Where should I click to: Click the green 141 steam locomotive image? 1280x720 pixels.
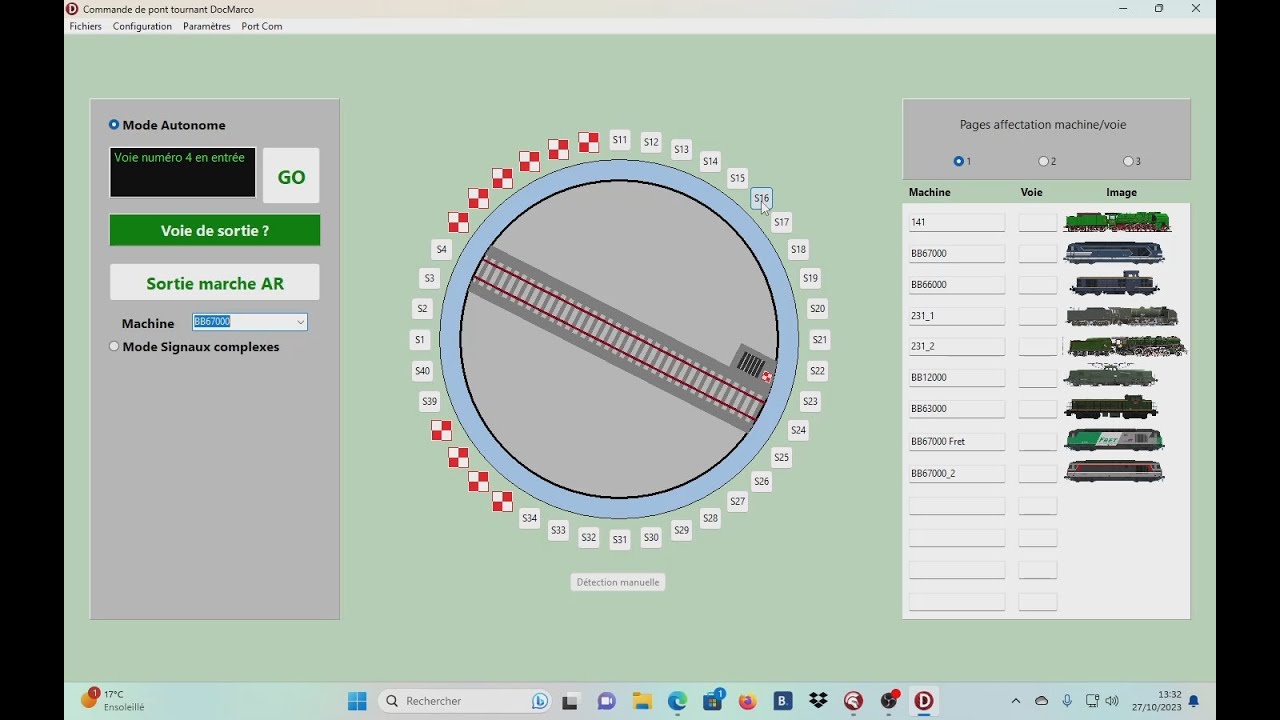pos(1117,222)
